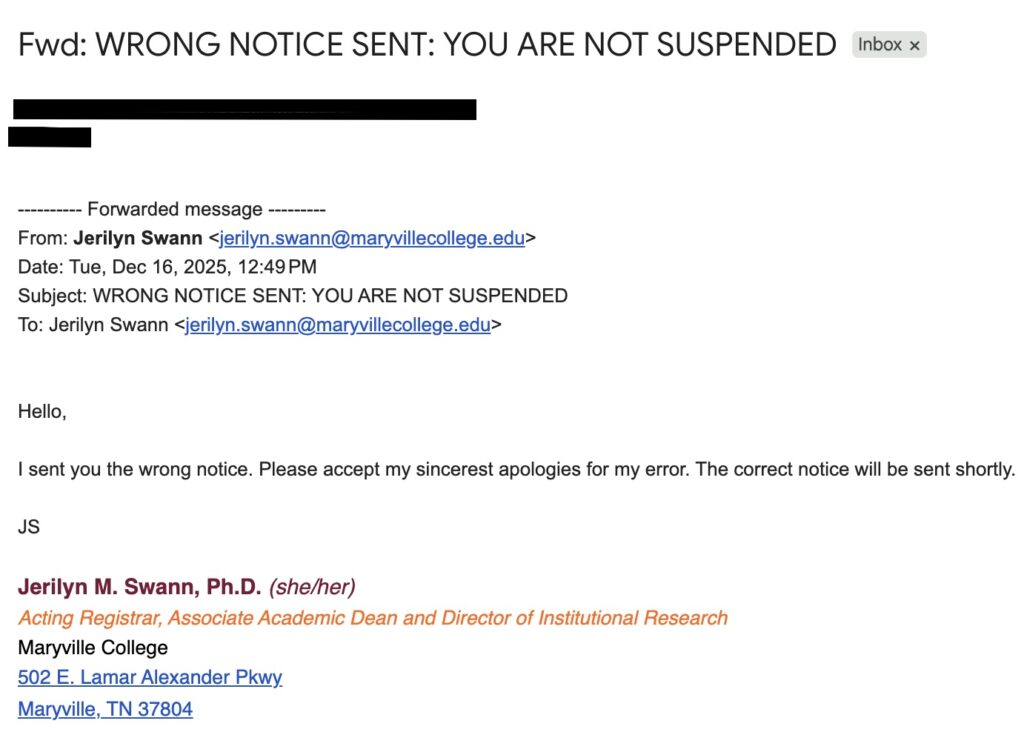Click the Inbox label tag
1024x735 pixels.
click(879, 45)
